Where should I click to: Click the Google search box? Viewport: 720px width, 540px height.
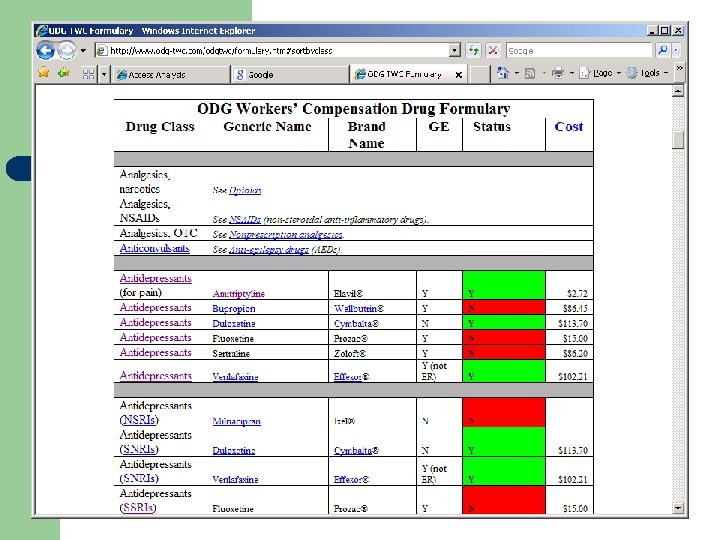click(579, 51)
